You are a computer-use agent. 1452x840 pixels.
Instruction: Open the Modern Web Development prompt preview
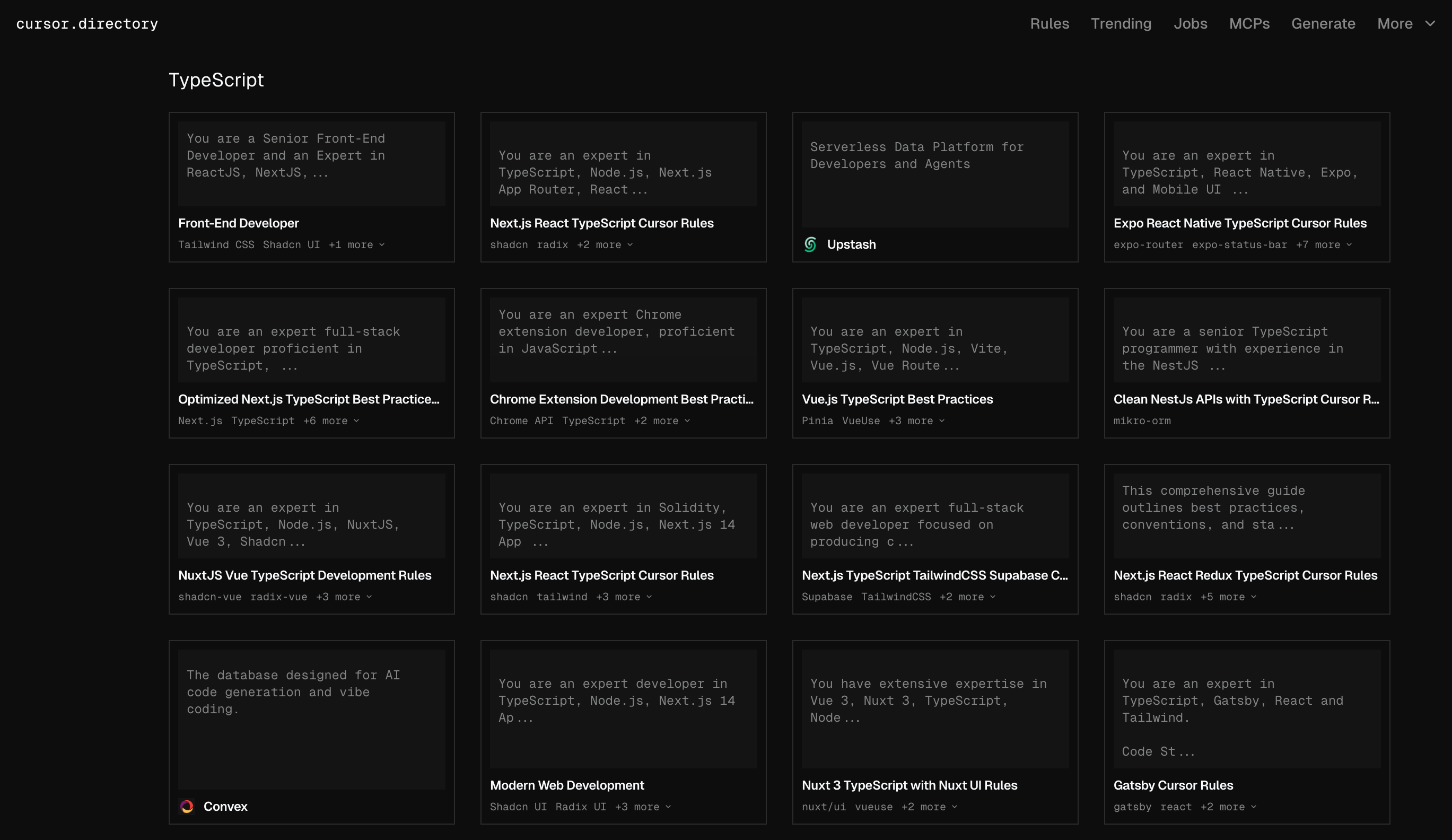pos(623,708)
